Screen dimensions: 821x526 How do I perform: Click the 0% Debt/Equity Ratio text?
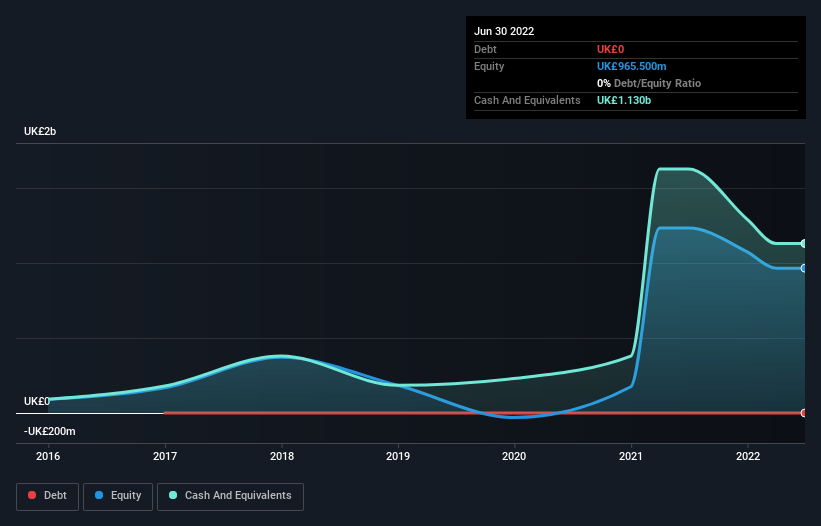649,83
